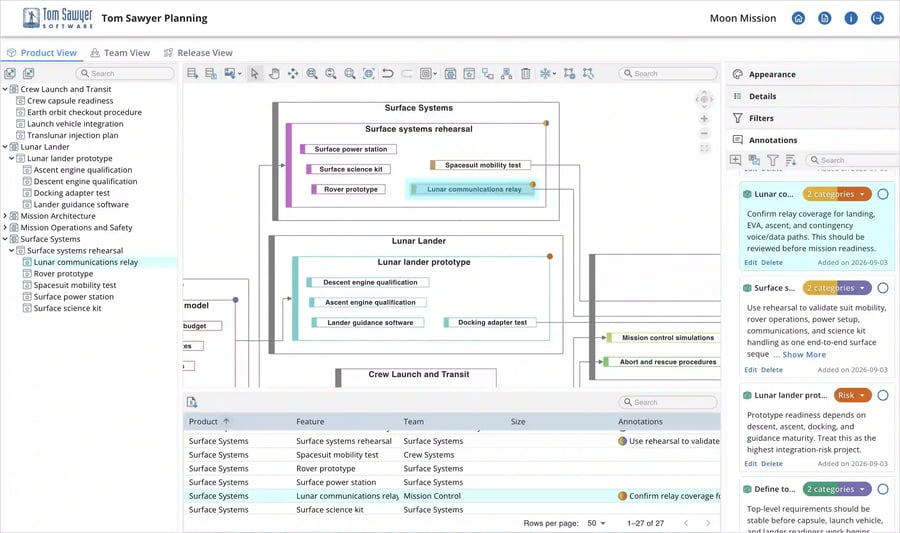This screenshot has width=900, height=533.
Task: Click the tree panel search field
Action: tap(125, 73)
